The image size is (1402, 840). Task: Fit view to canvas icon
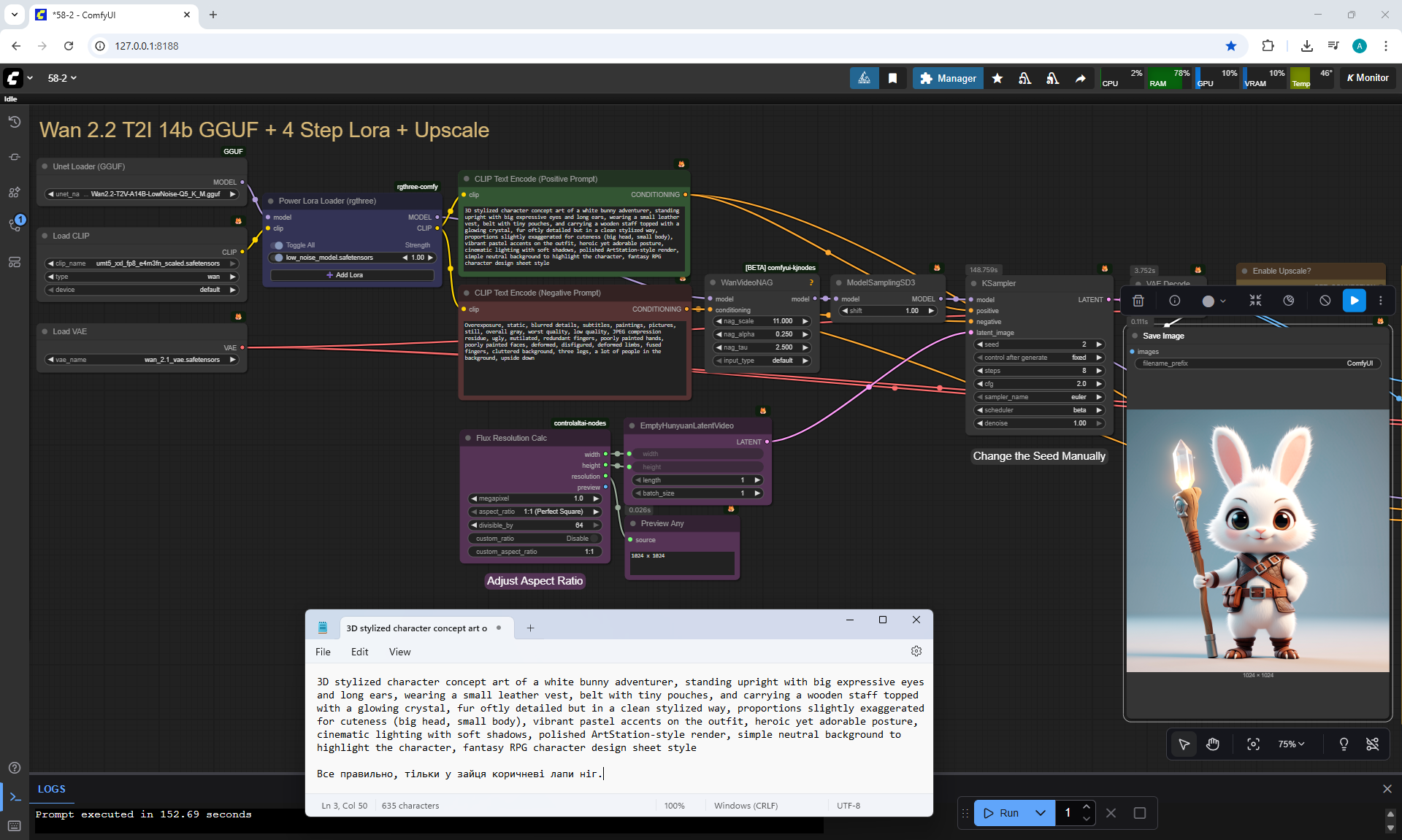coord(1253,744)
